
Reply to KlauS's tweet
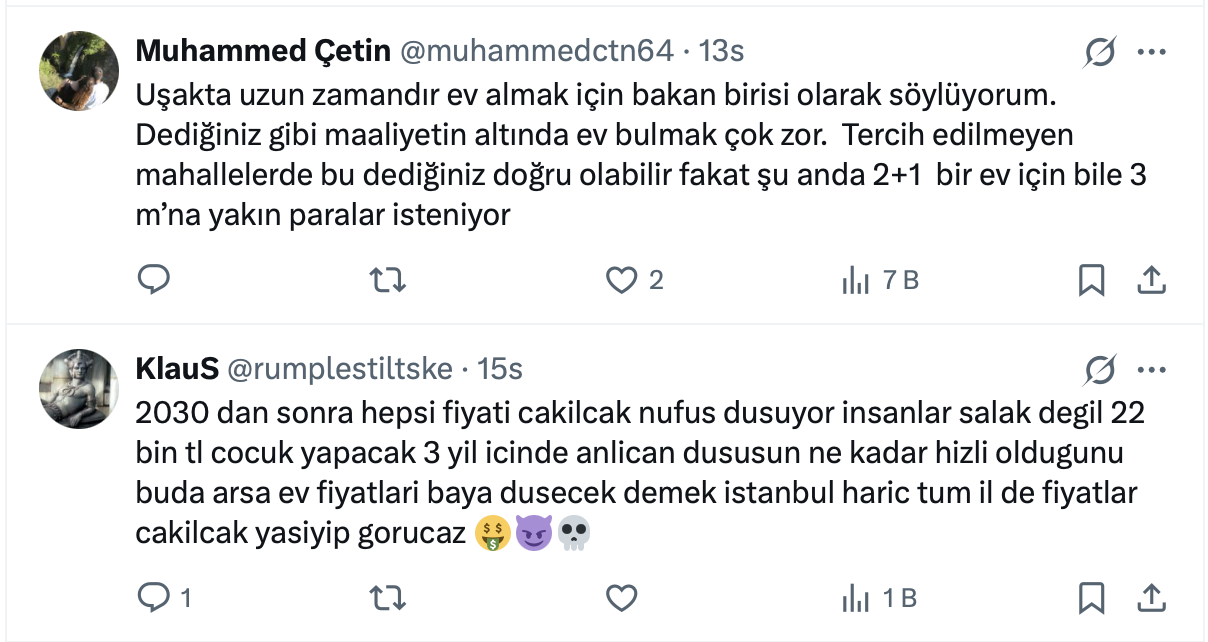point(153,598)
